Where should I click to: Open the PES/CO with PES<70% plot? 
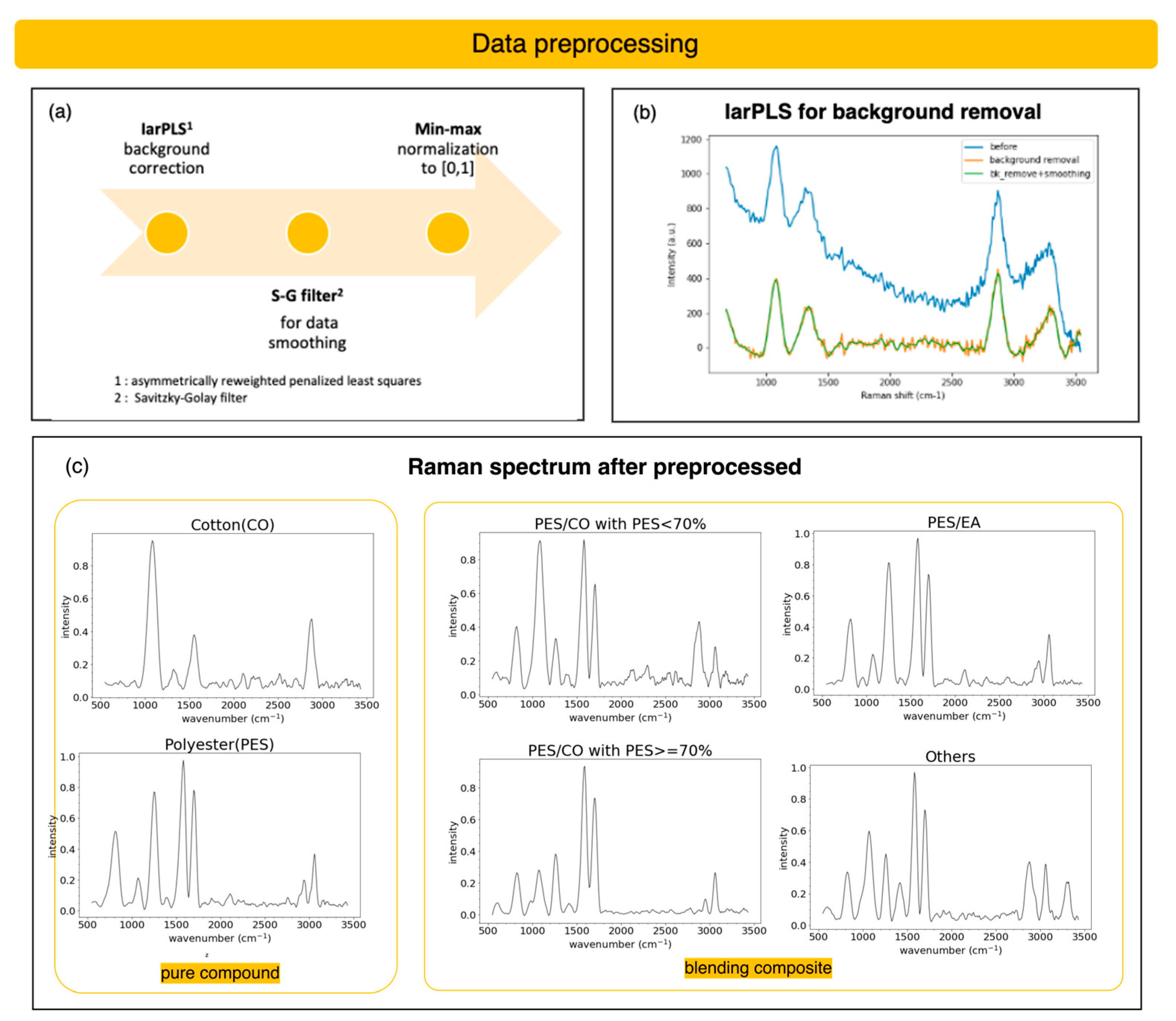620,614
